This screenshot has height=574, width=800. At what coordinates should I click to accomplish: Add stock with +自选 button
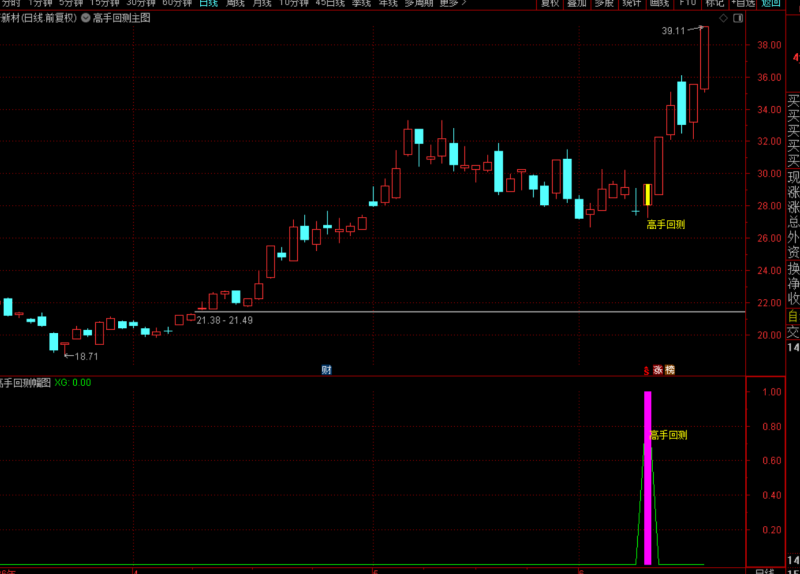[743, 3]
